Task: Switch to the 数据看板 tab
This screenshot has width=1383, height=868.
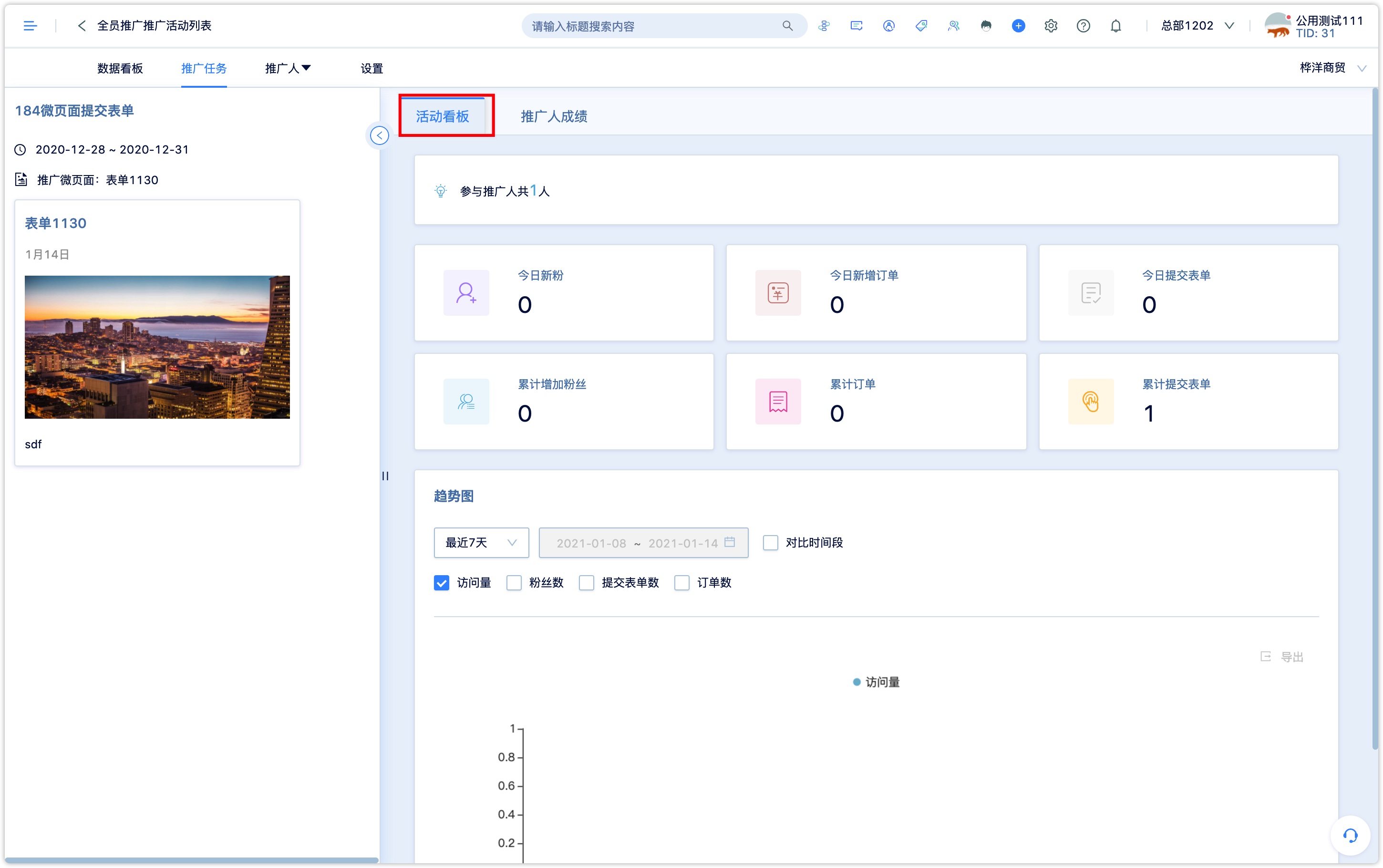Action: click(x=120, y=68)
